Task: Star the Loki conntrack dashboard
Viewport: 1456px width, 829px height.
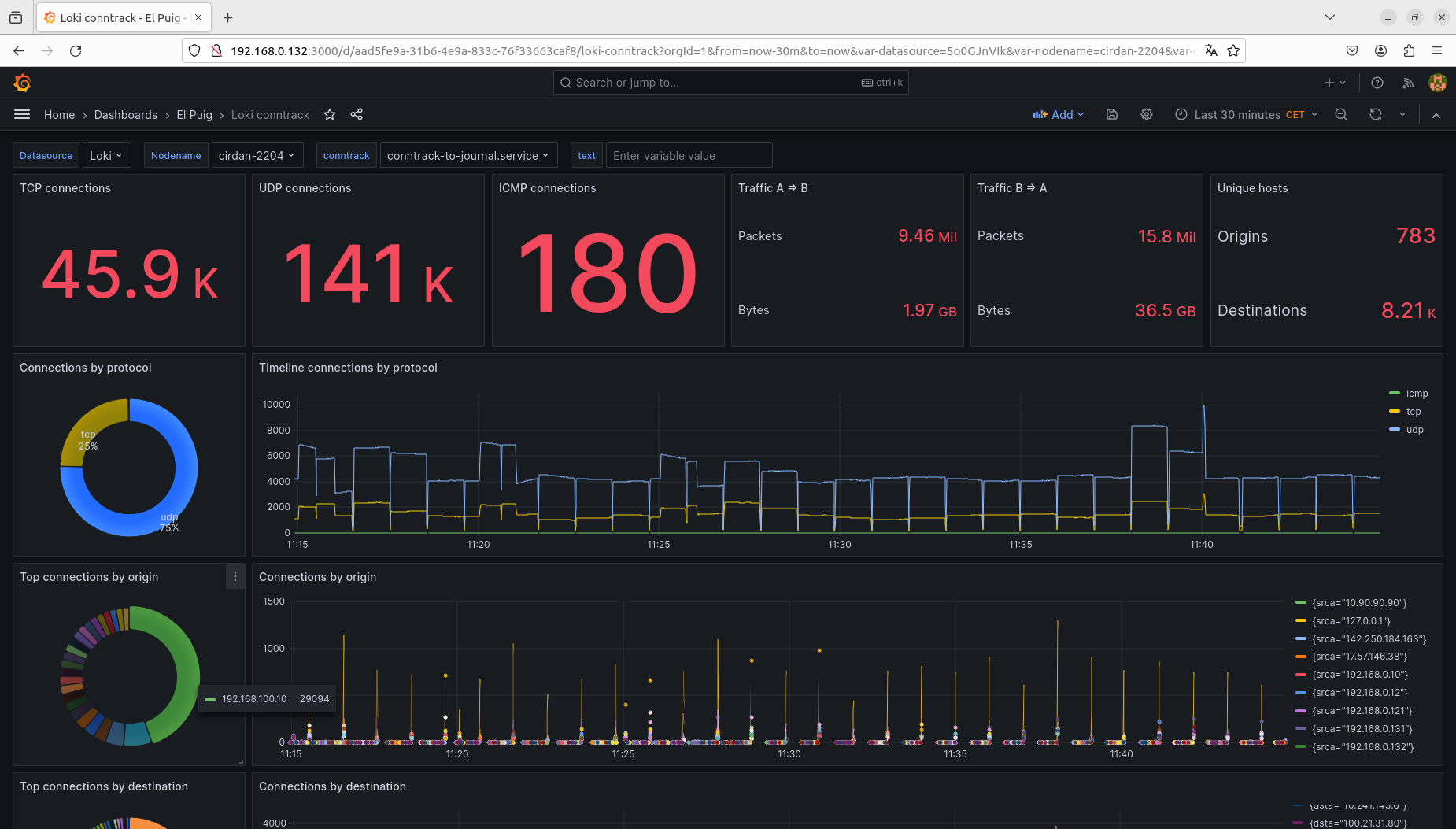Action: 330,115
